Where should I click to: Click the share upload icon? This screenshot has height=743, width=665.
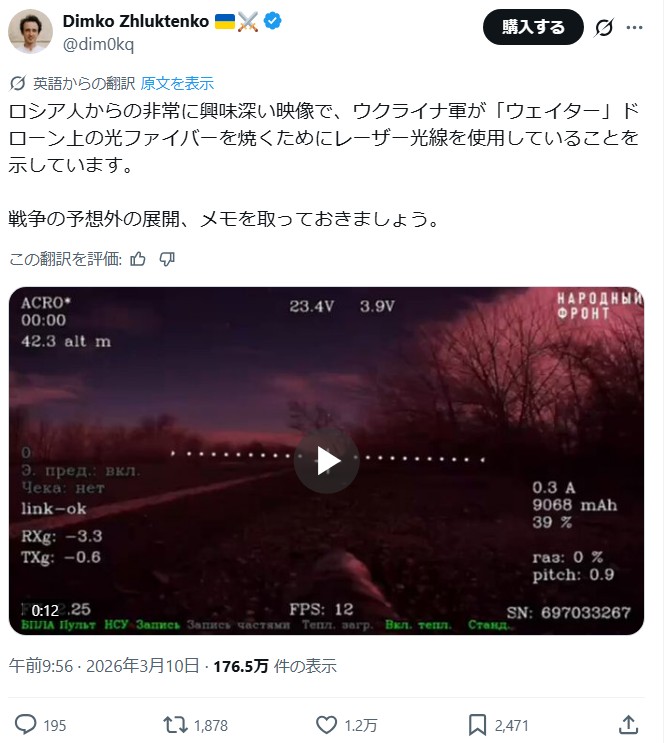[629, 725]
